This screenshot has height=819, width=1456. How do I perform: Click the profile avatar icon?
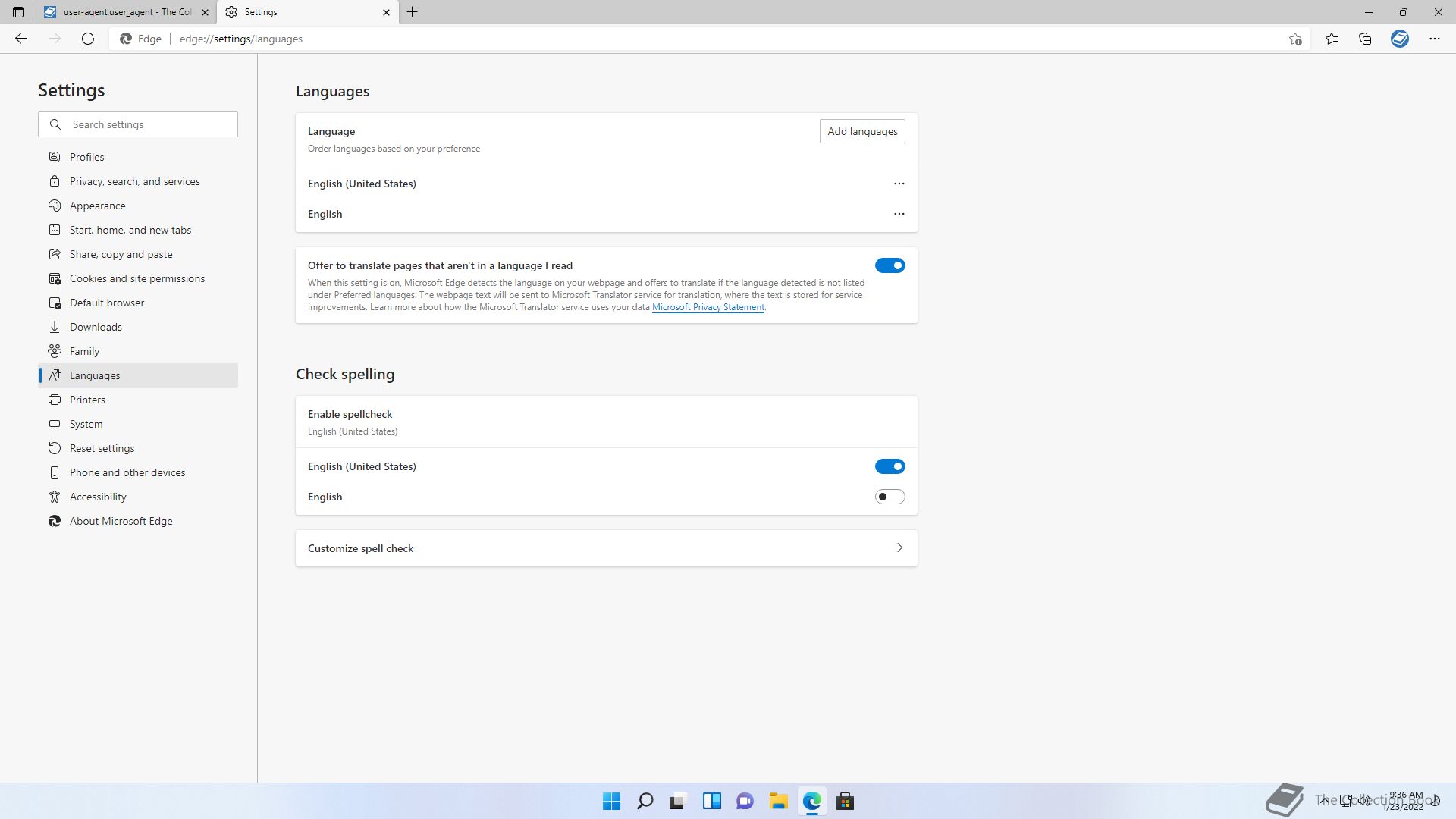1400,39
